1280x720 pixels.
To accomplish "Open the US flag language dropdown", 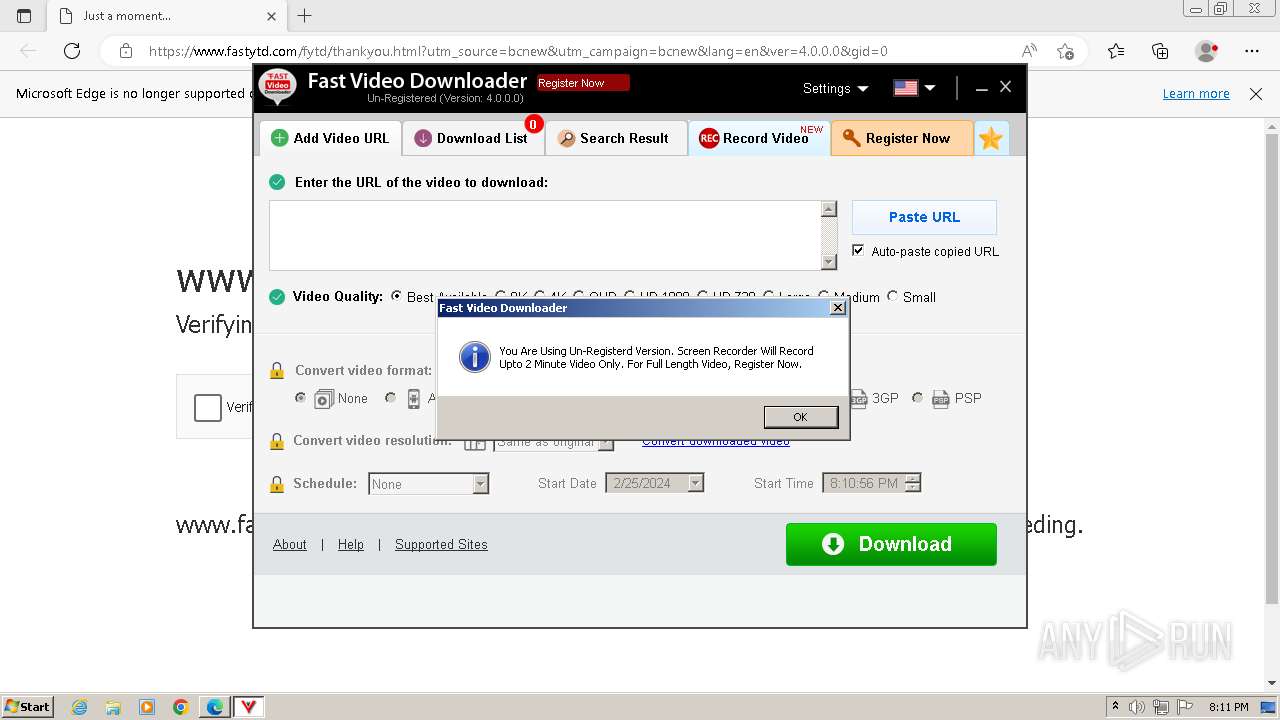I will point(914,88).
